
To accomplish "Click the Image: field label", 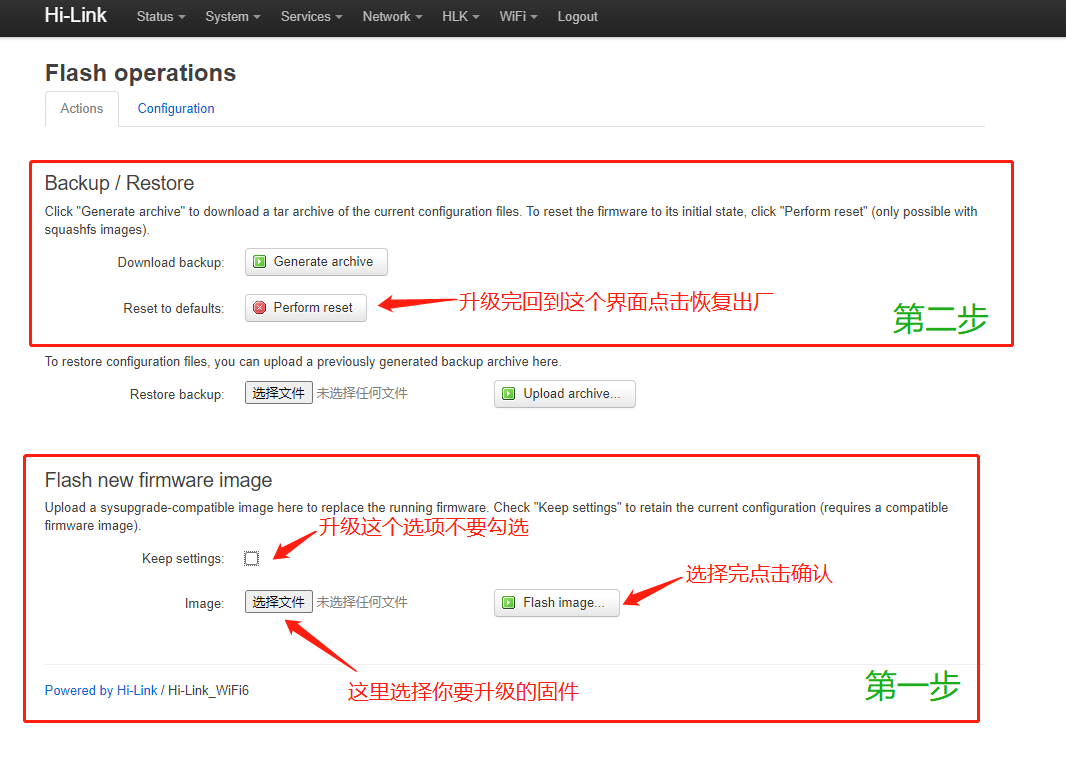I will click(x=204, y=603).
